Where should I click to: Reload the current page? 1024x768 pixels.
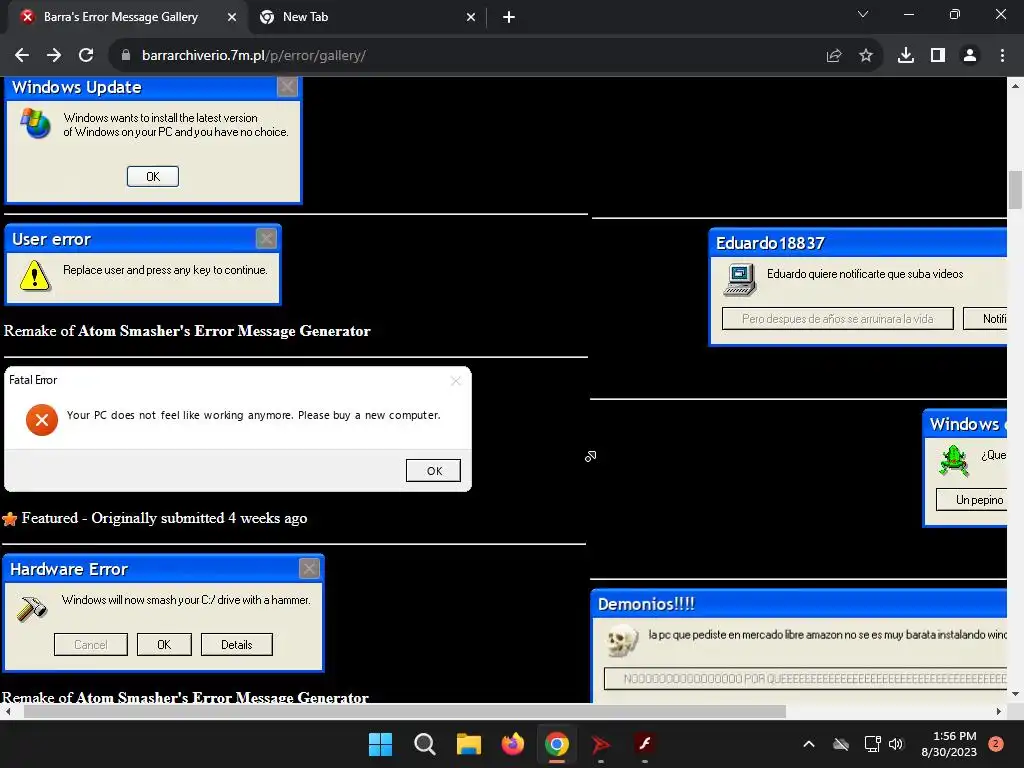coord(86,56)
